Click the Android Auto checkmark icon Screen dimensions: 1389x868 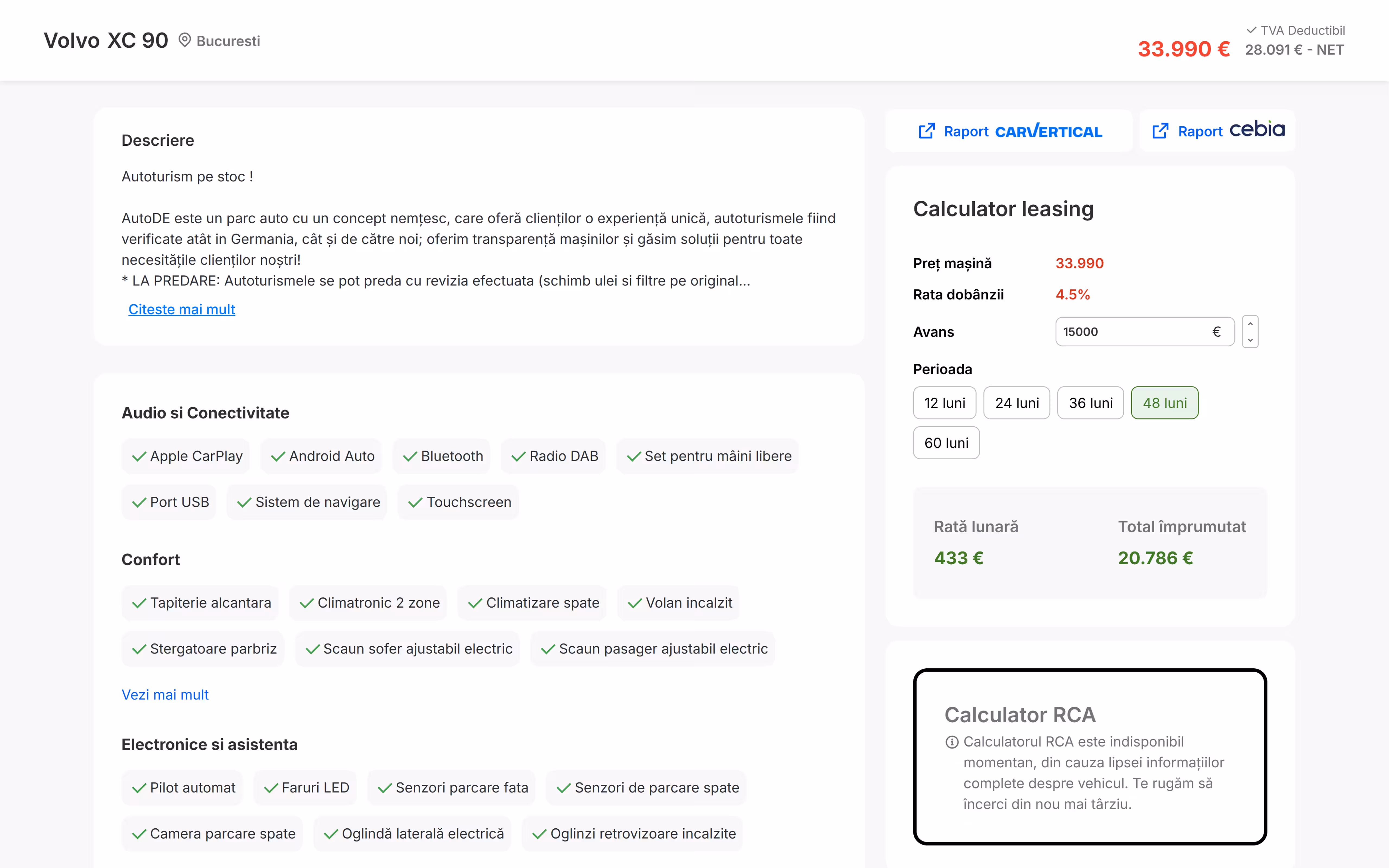(278, 457)
